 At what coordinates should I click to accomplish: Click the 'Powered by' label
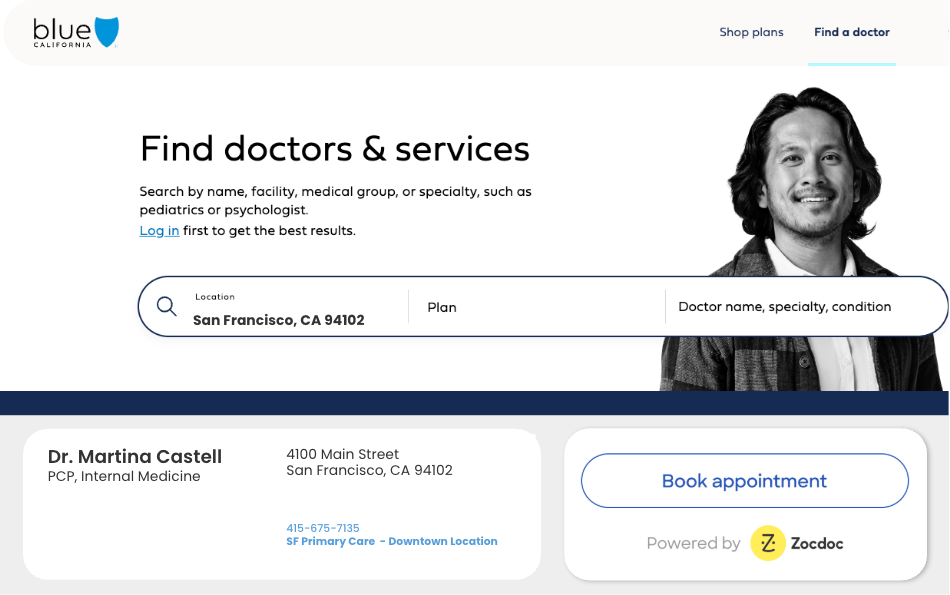coord(693,543)
